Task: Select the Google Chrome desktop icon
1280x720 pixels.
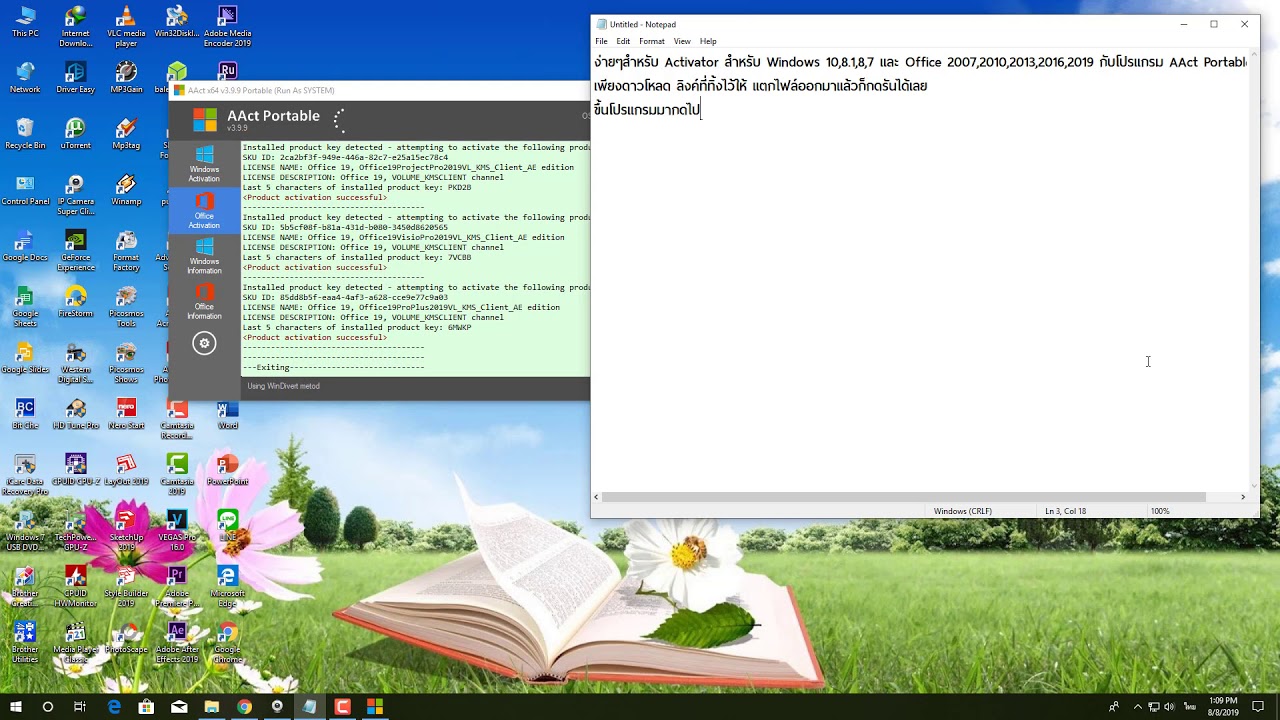Action: click(x=227, y=642)
